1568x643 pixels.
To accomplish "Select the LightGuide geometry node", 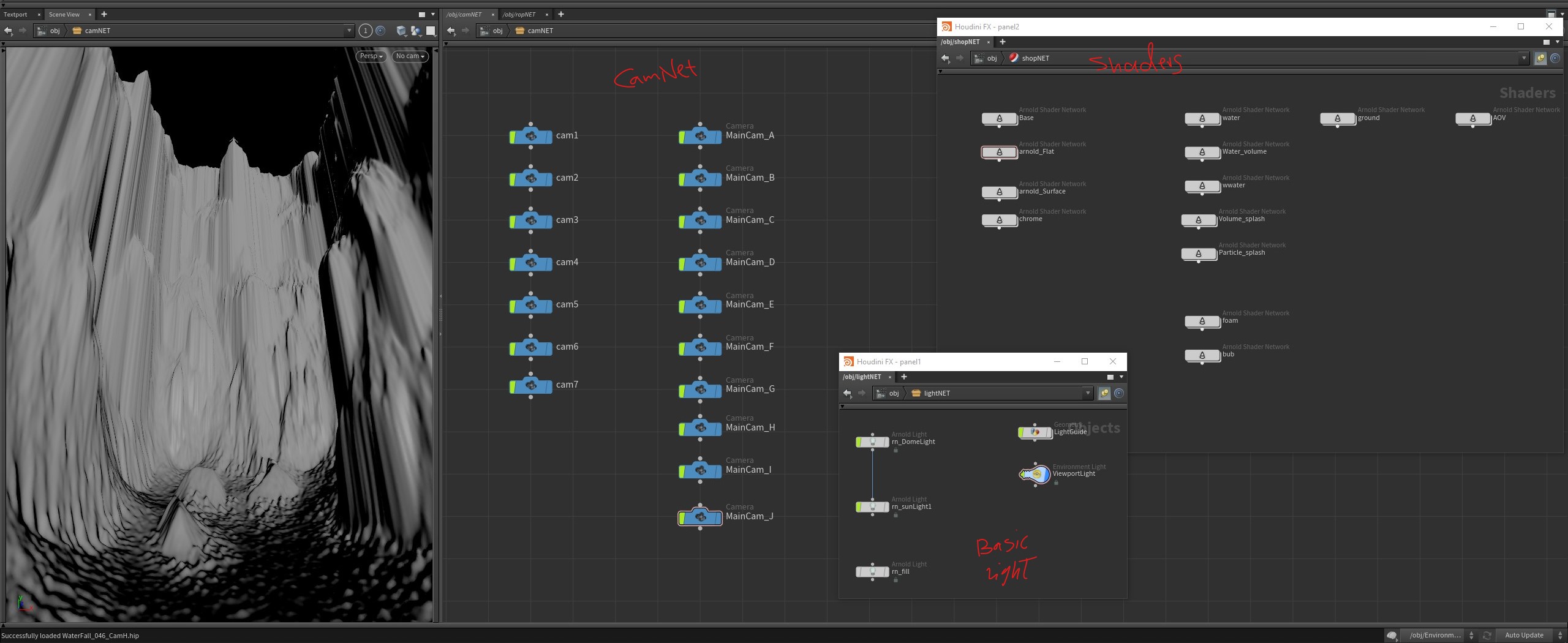I will pyautogui.click(x=1035, y=432).
